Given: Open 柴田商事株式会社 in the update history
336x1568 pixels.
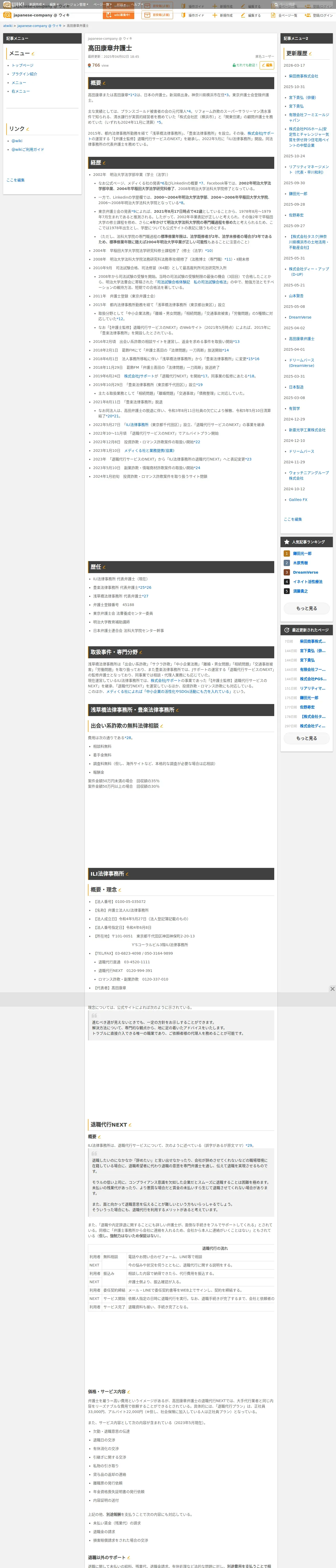Looking at the screenshot, I should pos(304,76).
